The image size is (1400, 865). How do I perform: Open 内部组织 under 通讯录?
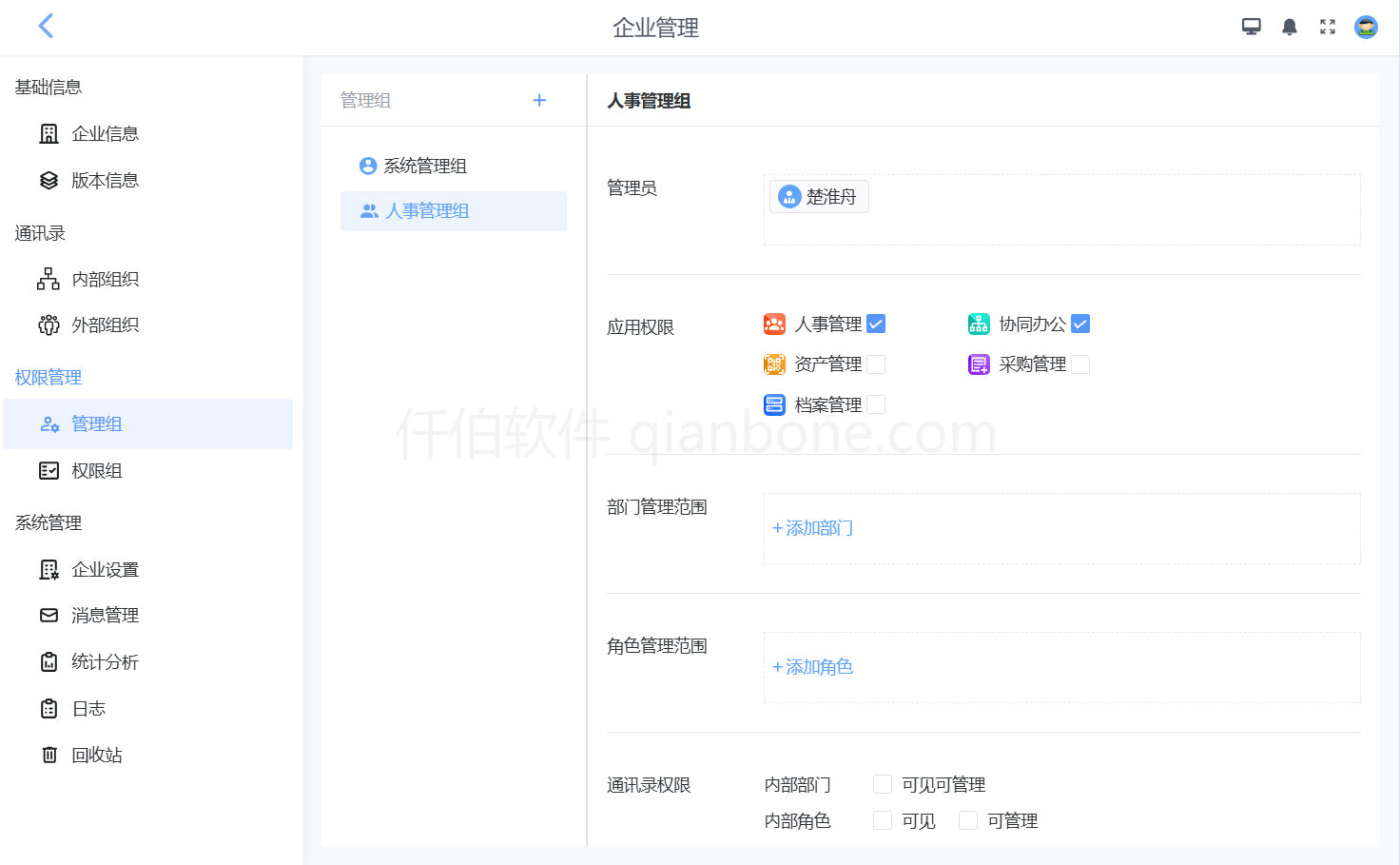coord(106,279)
